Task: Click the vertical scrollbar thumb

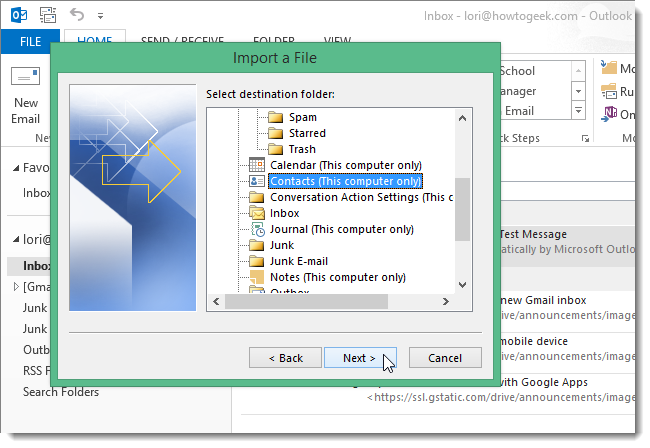Action: (x=462, y=209)
